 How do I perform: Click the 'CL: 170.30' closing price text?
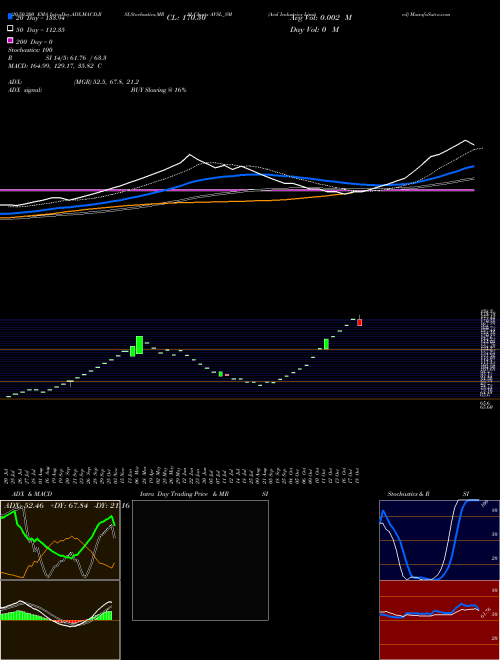point(186,18)
